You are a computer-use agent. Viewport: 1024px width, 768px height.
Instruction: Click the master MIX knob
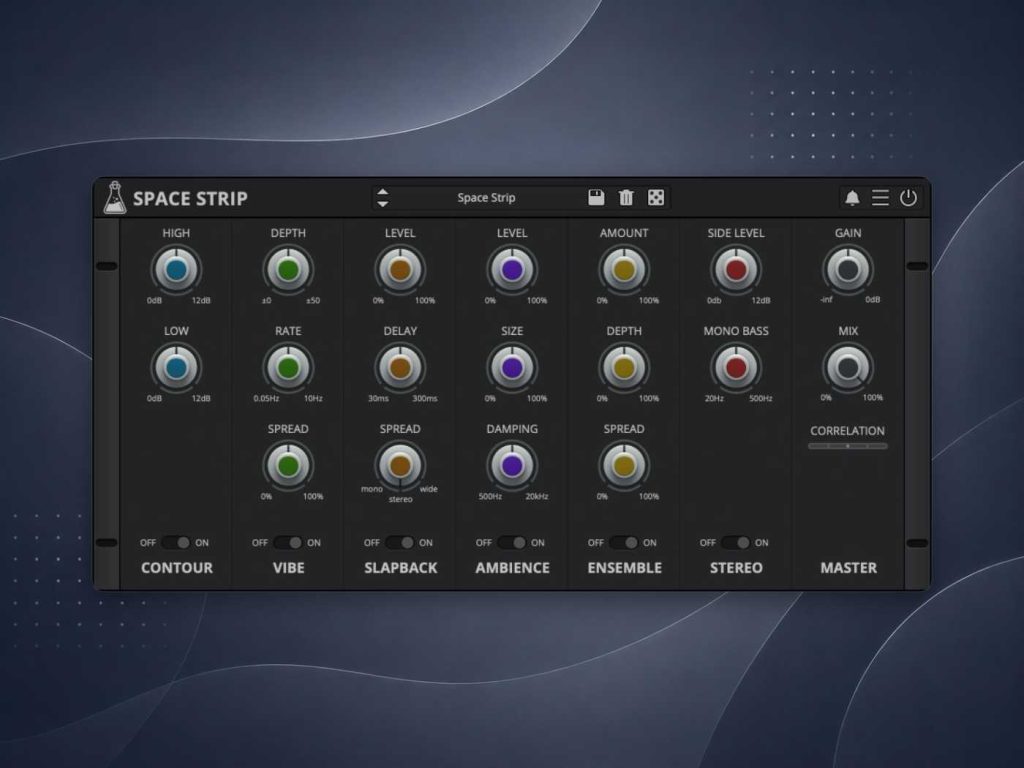[848, 368]
